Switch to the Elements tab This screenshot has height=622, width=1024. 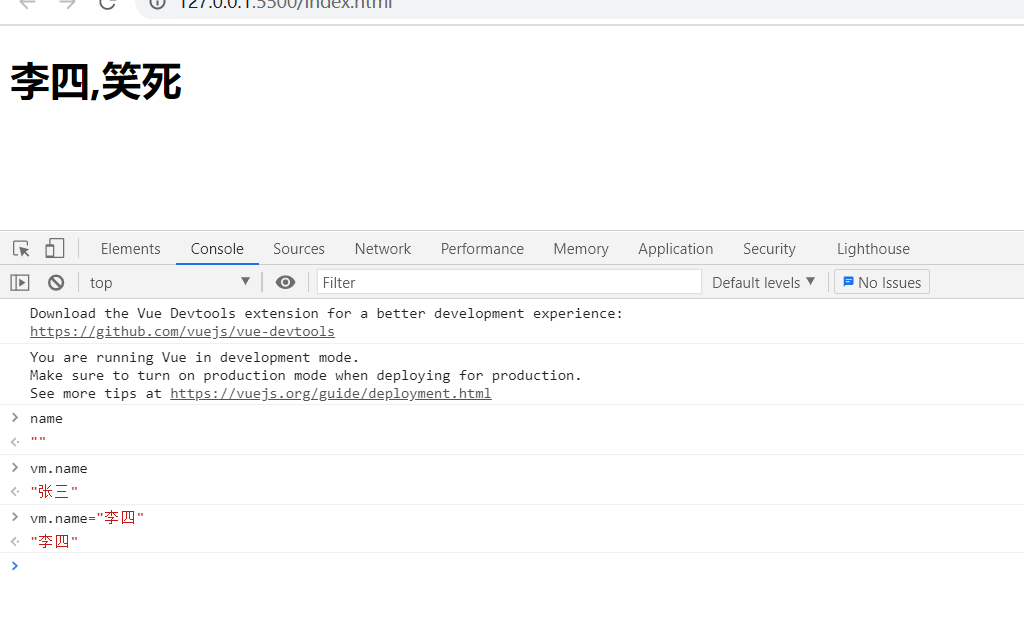coord(130,249)
